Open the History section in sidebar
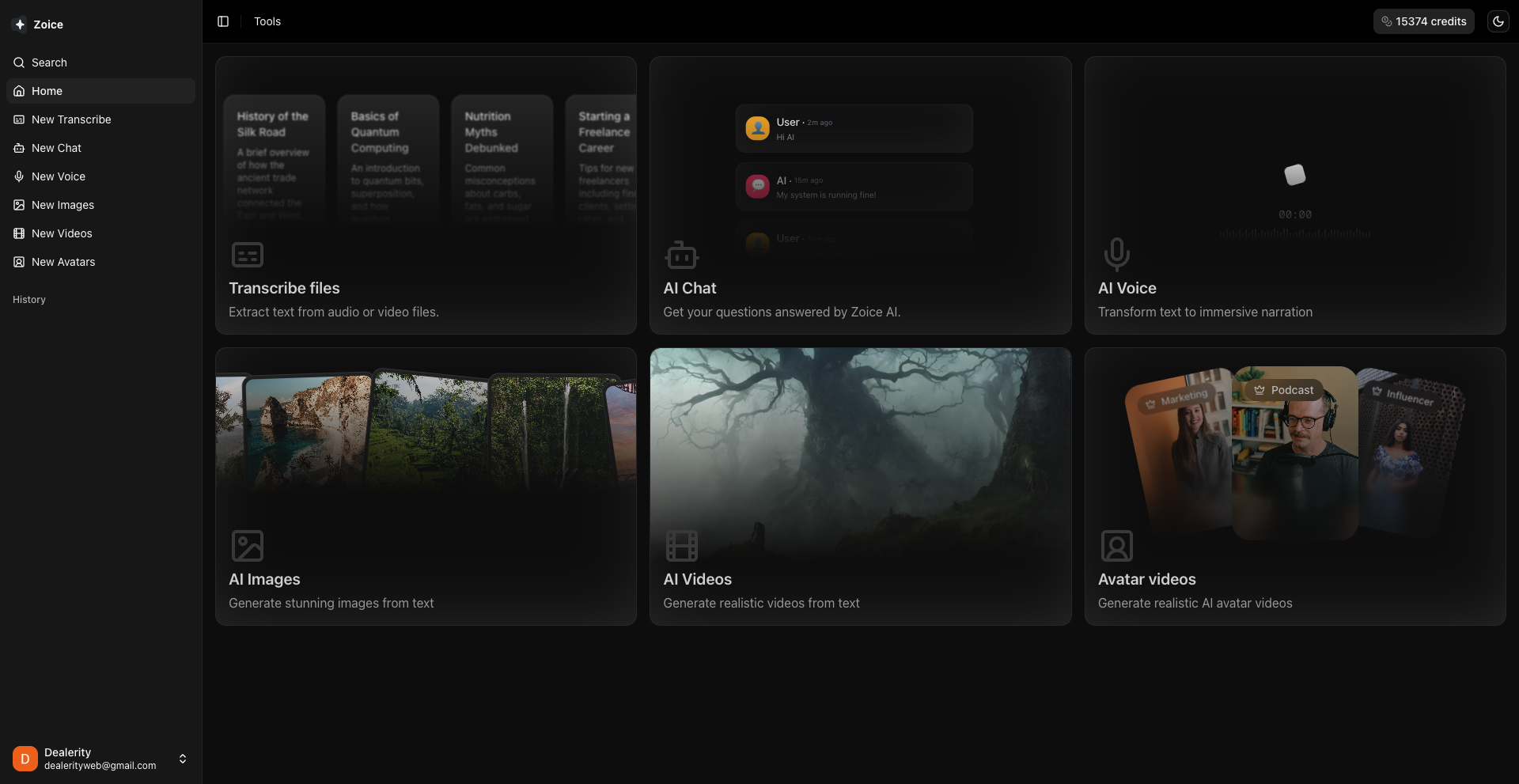This screenshot has height=784, width=1519. [x=29, y=300]
